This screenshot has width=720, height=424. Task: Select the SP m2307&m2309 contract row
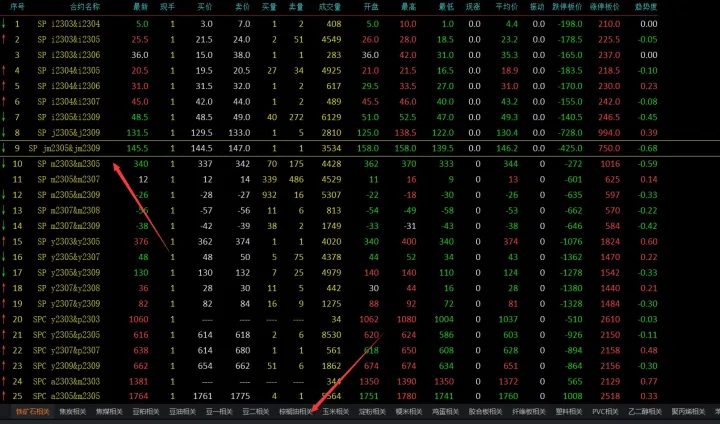(69, 210)
